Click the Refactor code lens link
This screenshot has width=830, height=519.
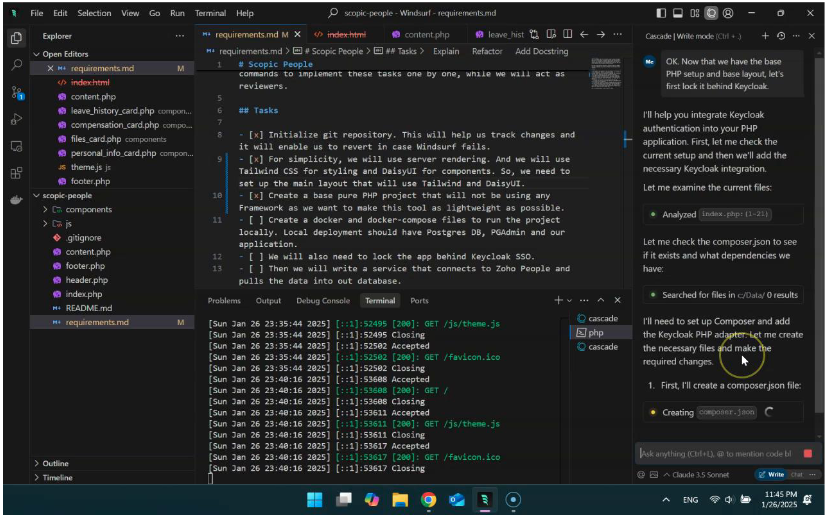coord(487,51)
